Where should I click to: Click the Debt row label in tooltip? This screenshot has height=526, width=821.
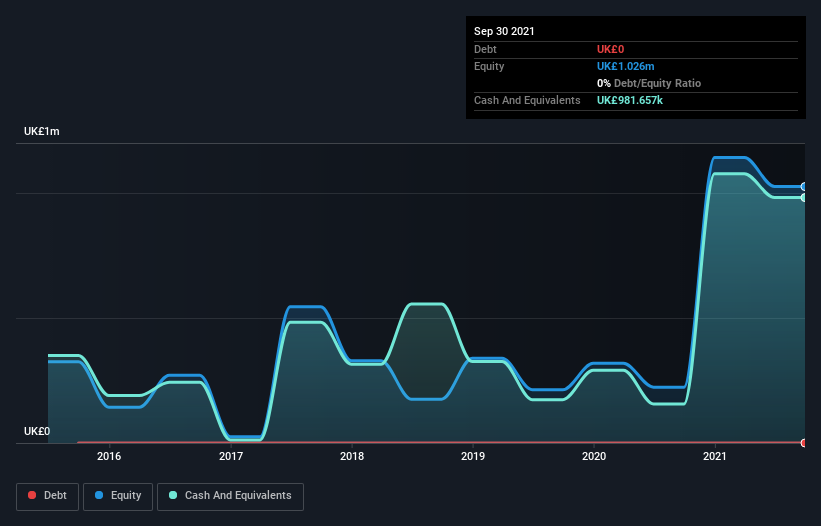[485, 49]
